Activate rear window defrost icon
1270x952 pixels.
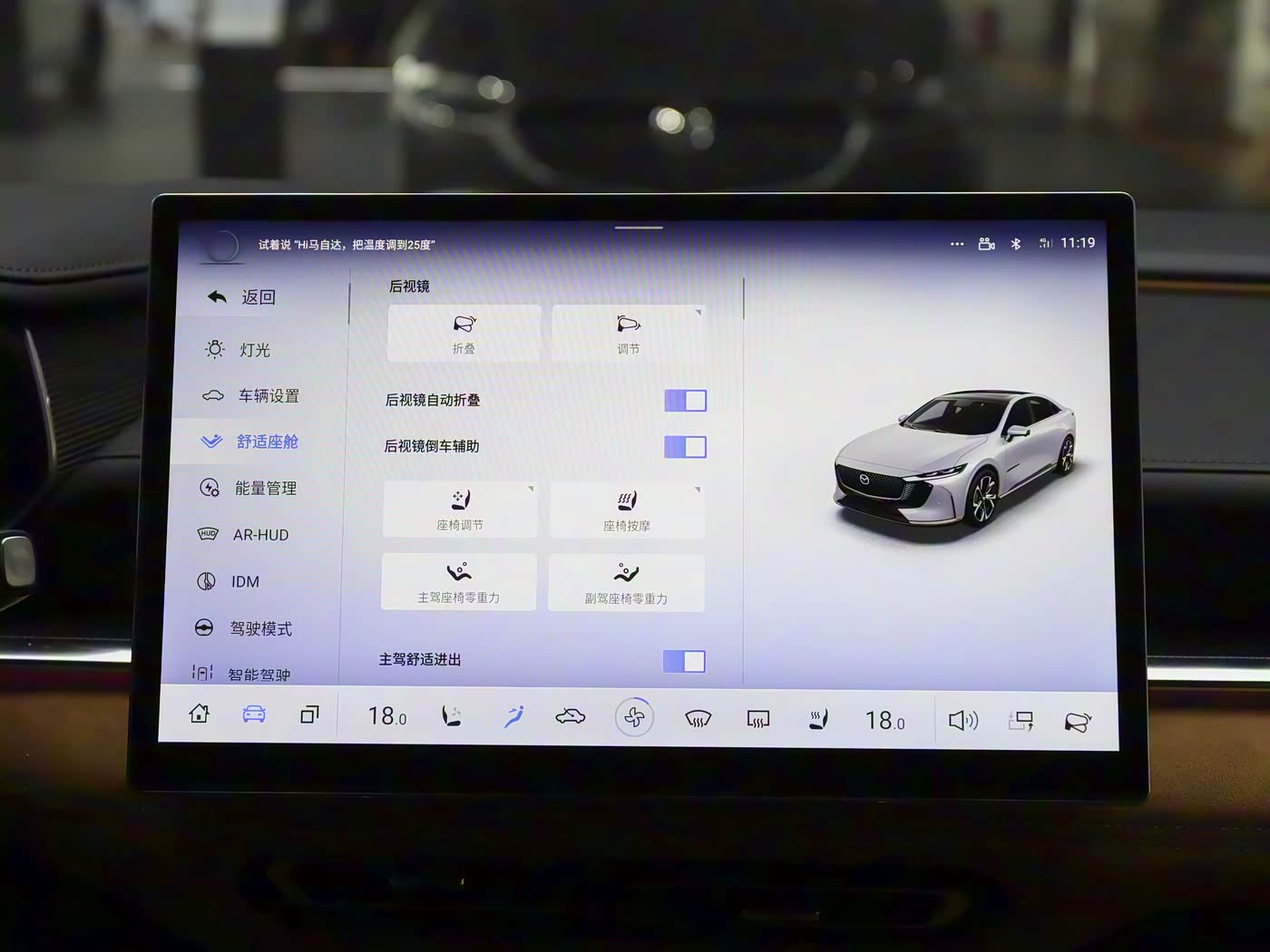(758, 719)
